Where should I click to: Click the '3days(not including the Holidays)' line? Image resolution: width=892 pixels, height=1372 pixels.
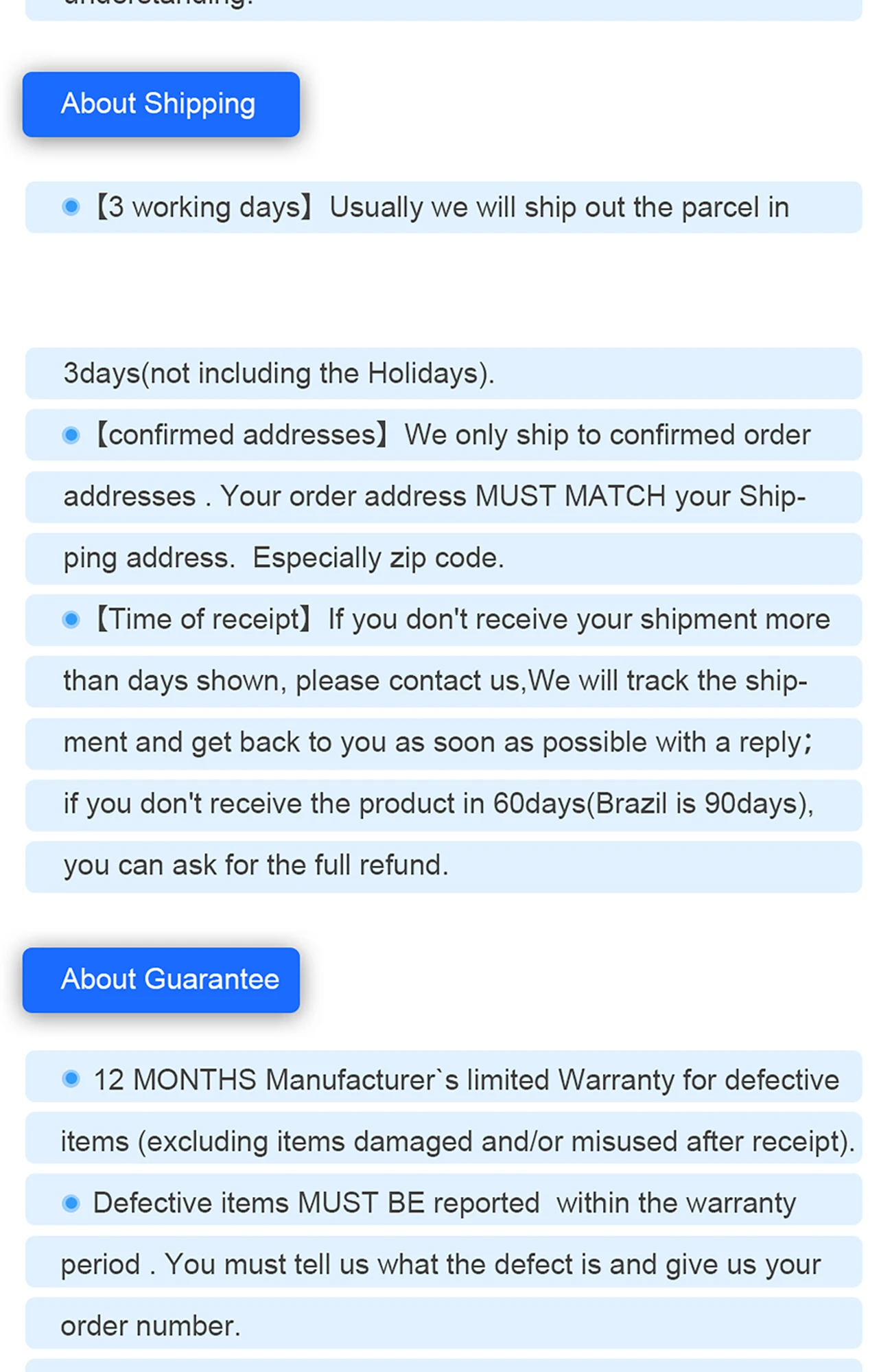coord(279,373)
